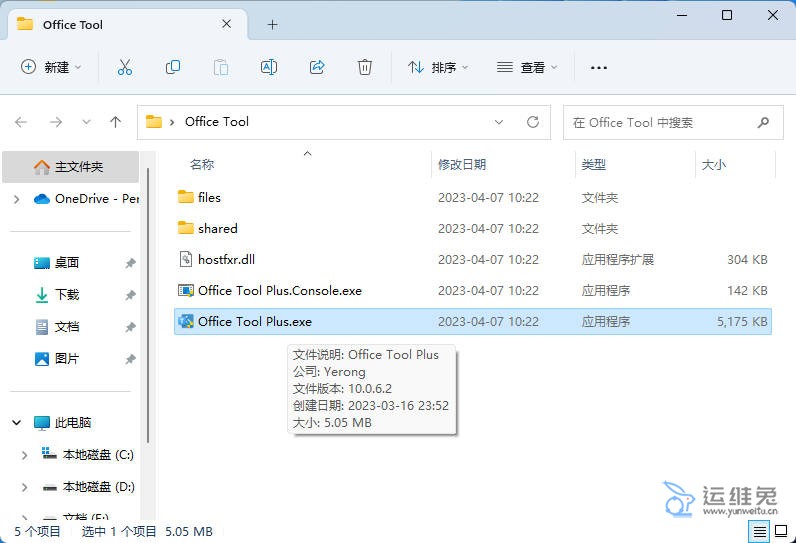Click the Cut scissors icon
This screenshot has width=796, height=543.
125,67
